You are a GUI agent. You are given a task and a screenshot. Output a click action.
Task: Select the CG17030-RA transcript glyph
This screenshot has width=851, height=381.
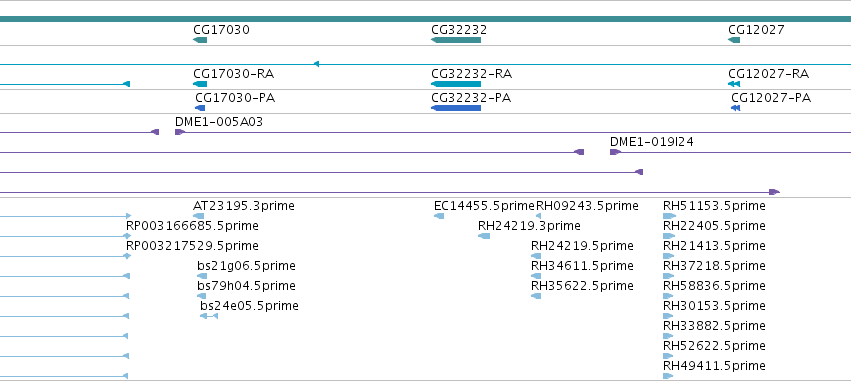200,84
